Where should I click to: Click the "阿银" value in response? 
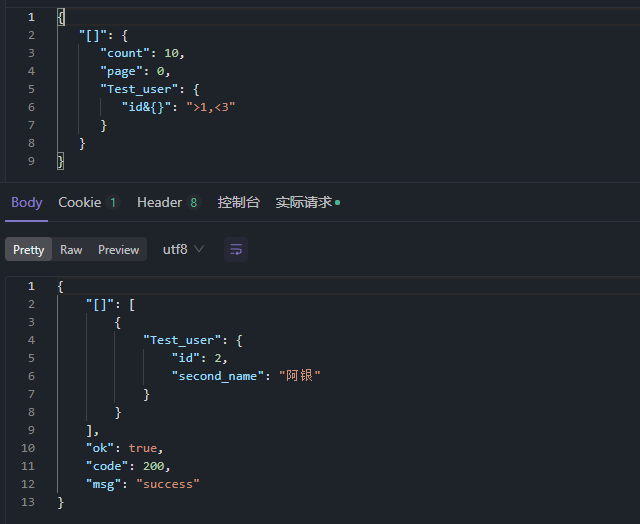click(300, 376)
